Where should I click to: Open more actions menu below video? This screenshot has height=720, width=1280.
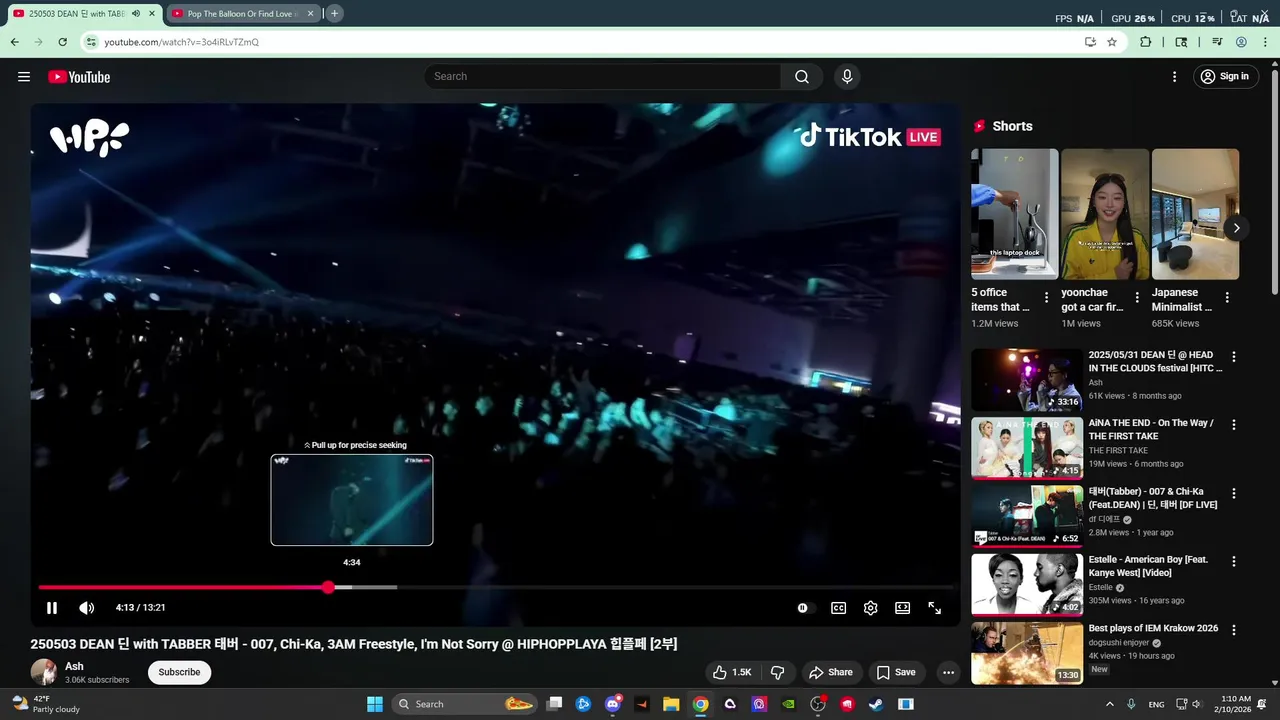948,672
